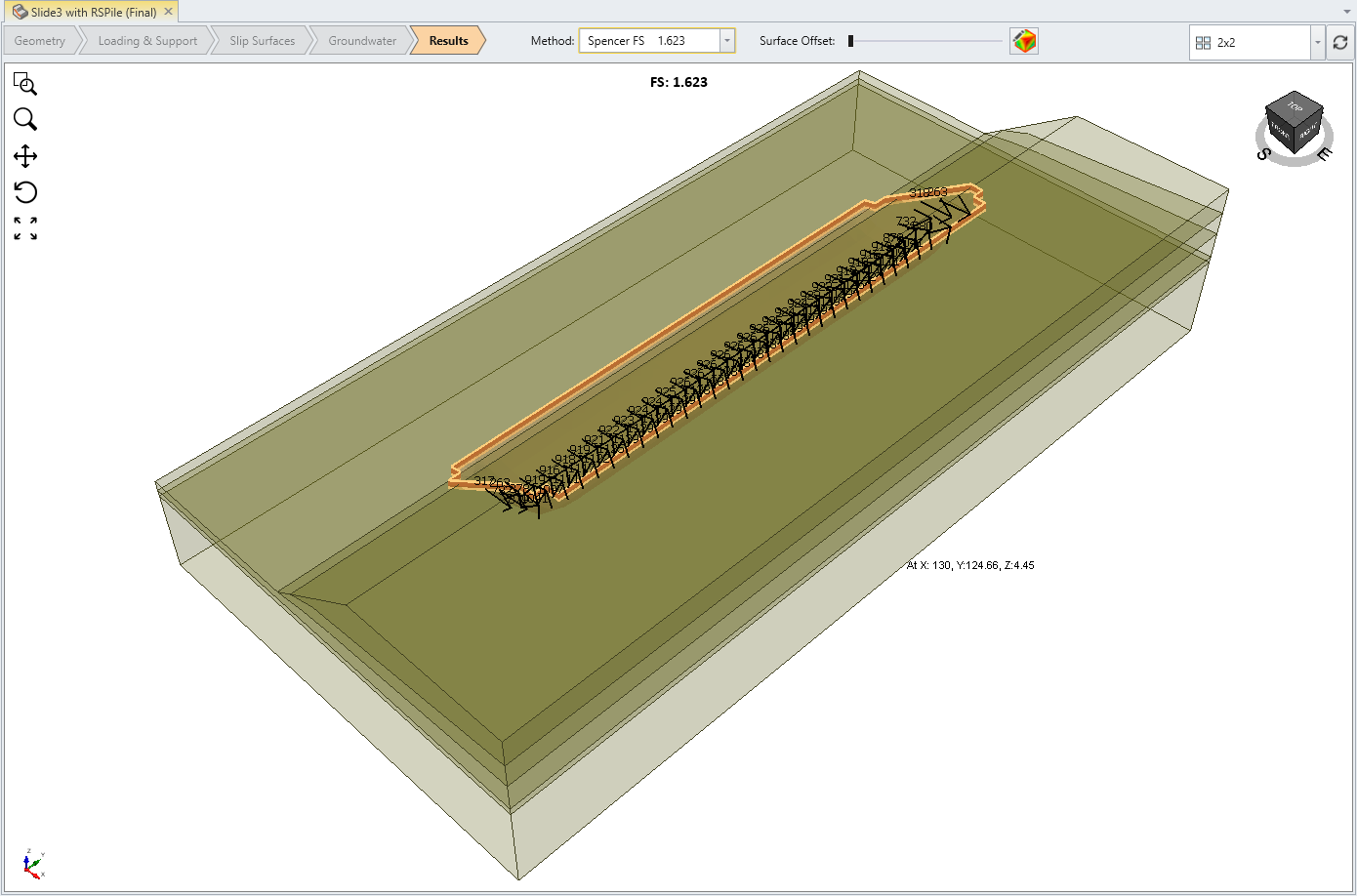Screen dimensions: 1357x896
Task: Click the FS: 1.623 label in viewport
Action: pos(678,82)
